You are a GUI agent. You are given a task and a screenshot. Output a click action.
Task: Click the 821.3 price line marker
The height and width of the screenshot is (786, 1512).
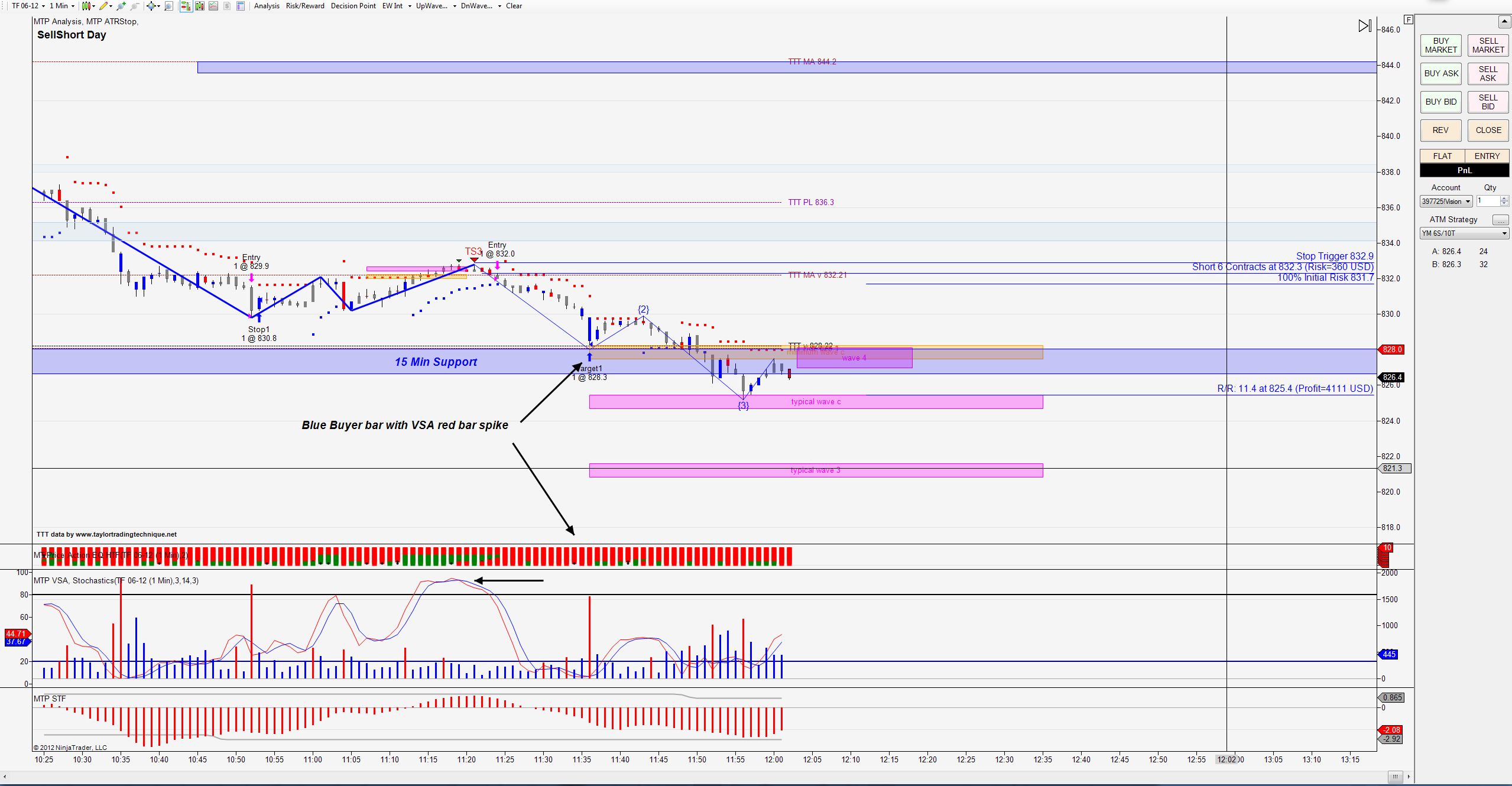pyautogui.click(x=1394, y=469)
